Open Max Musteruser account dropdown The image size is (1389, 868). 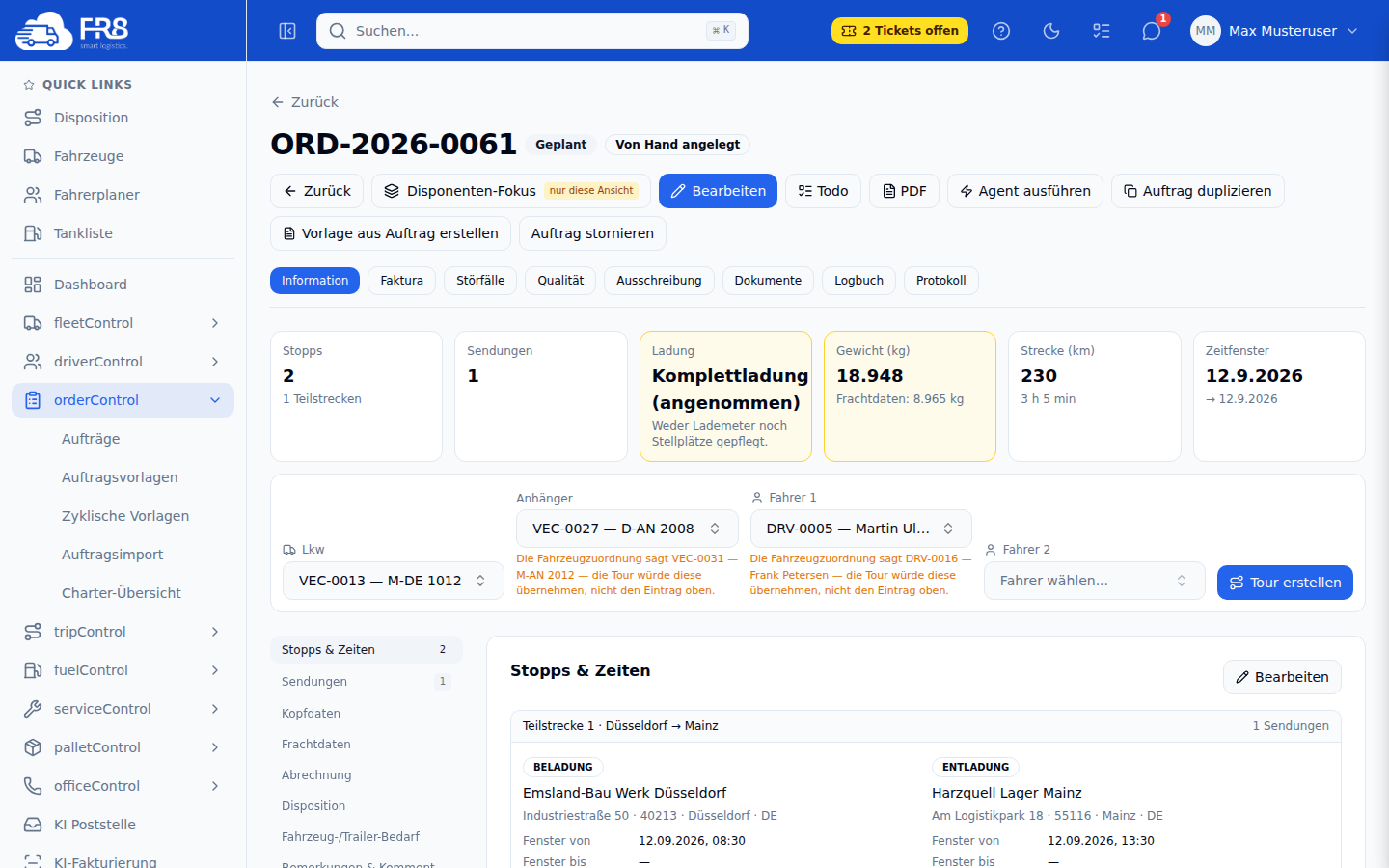pyautogui.click(x=1275, y=31)
